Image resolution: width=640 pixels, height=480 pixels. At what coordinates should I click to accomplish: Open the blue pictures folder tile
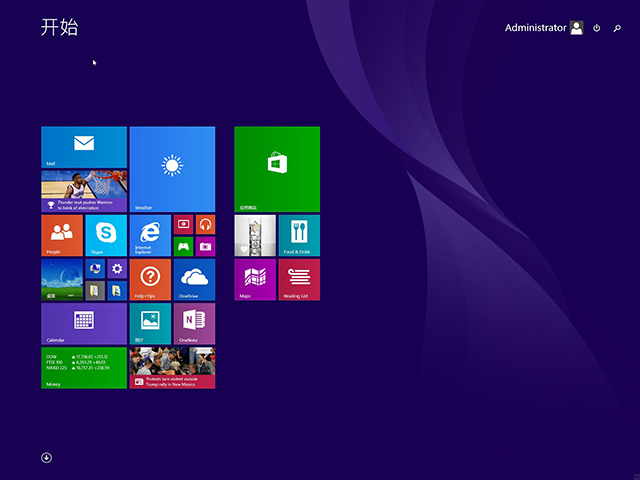(x=117, y=291)
